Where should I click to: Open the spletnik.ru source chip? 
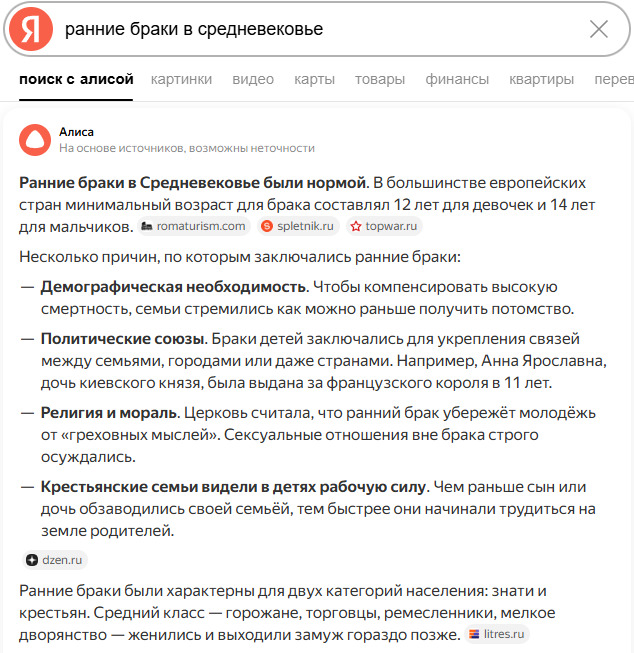[297, 226]
